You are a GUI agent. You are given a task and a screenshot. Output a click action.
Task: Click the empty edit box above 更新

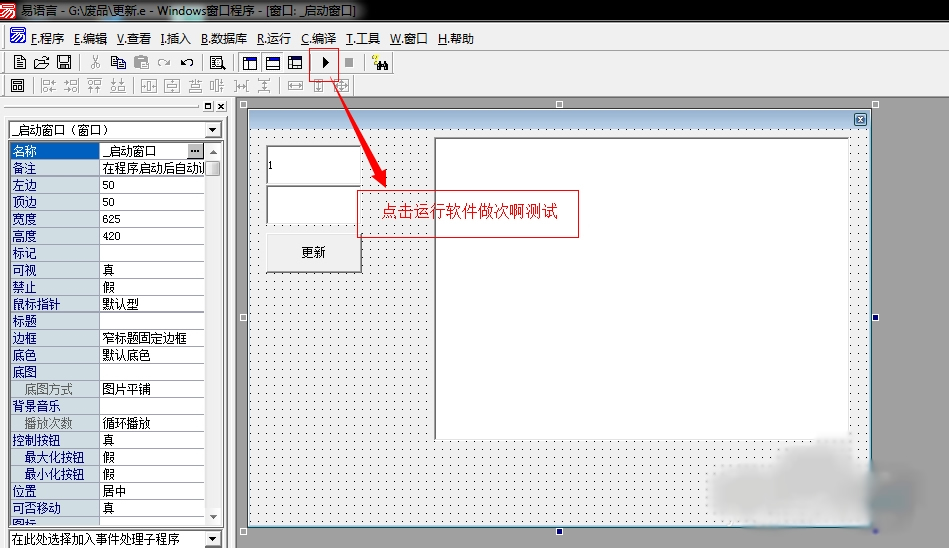pos(314,205)
